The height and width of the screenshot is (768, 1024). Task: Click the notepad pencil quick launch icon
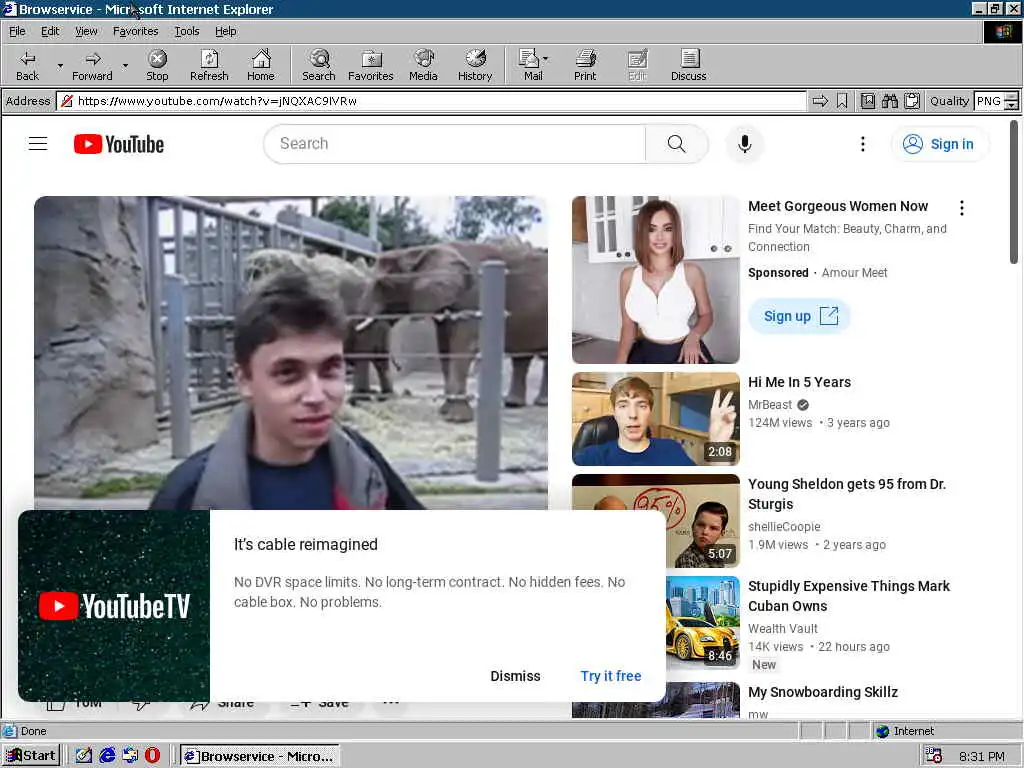pos(84,756)
